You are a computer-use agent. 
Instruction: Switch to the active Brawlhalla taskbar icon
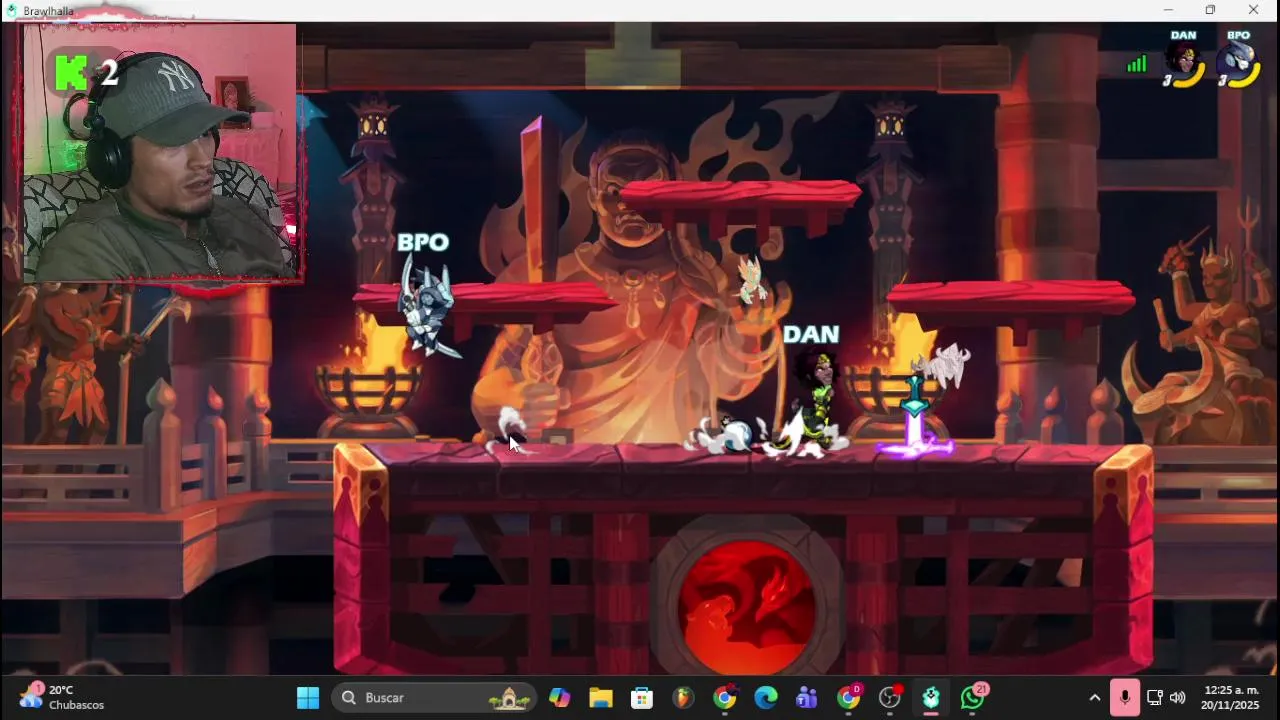click(931, 698)
